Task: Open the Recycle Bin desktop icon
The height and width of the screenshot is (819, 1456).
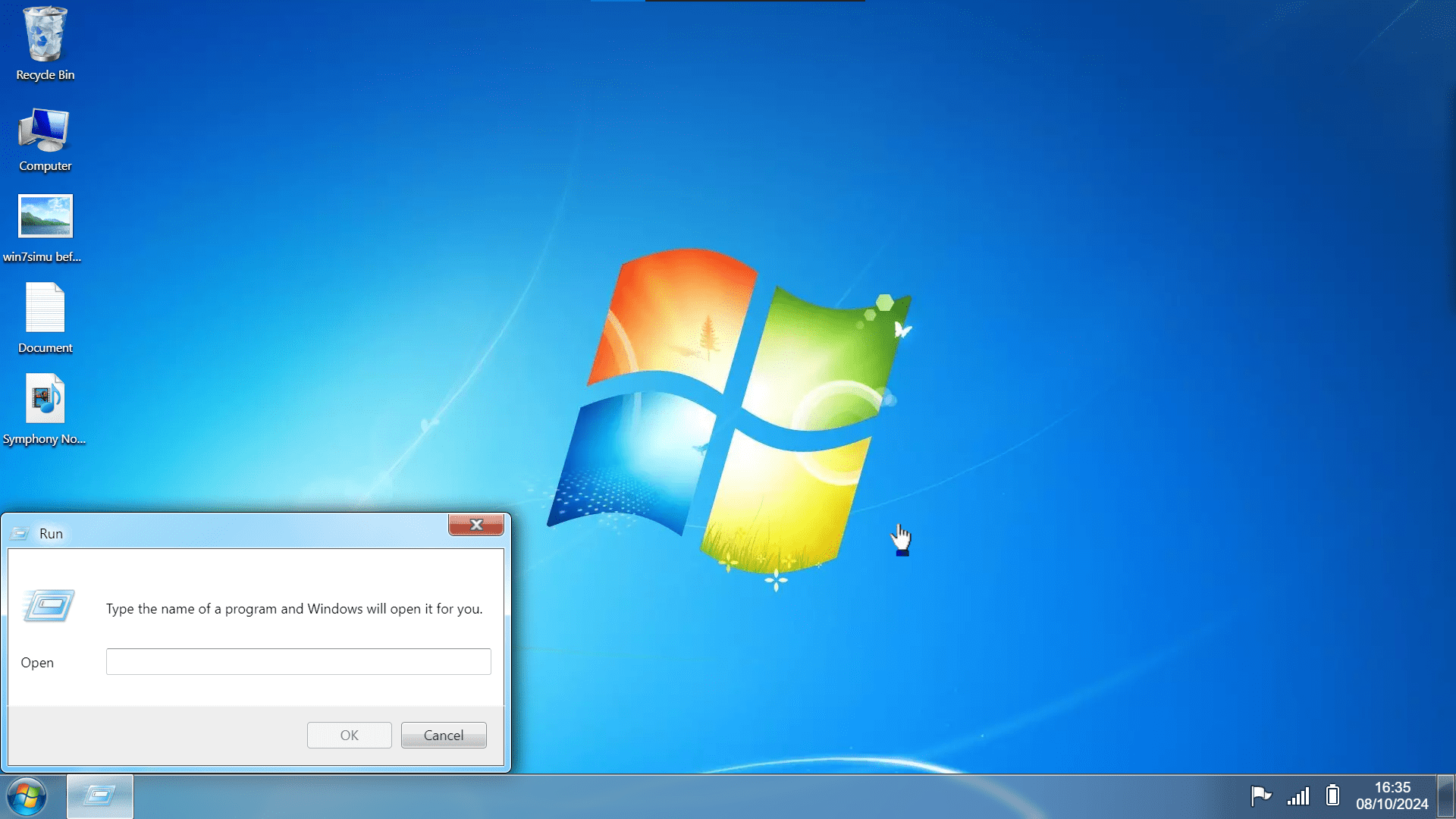Action: point(45,36)
